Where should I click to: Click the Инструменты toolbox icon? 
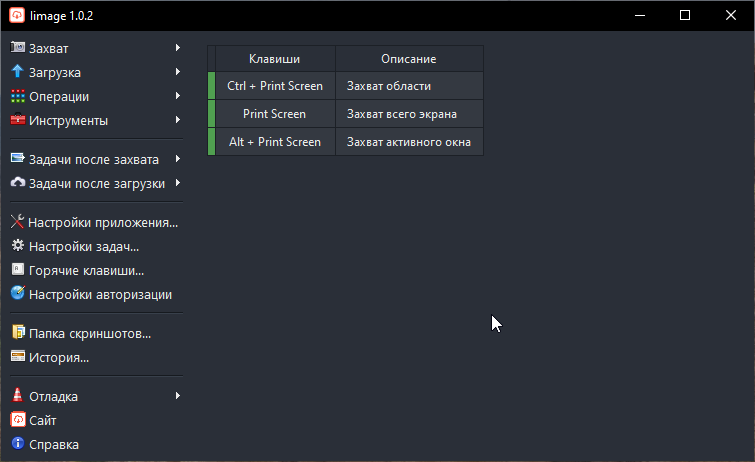[17, 121]
